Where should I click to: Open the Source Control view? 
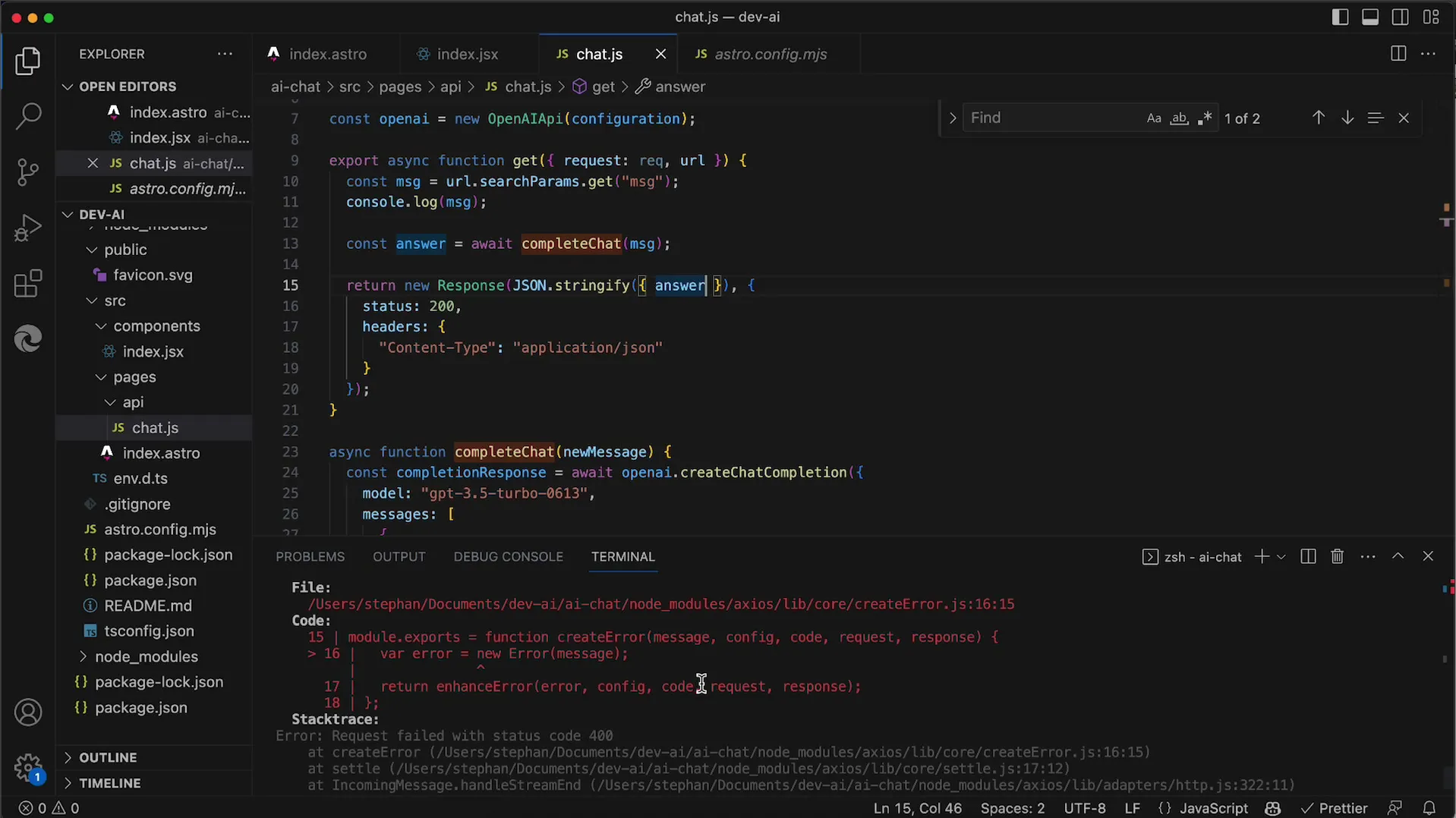pyautogui.click(x=28, y=172)
